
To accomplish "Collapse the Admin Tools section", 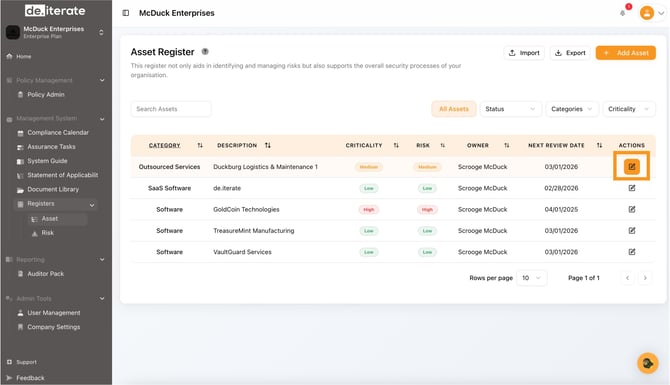I will click(x=102, y=298).
